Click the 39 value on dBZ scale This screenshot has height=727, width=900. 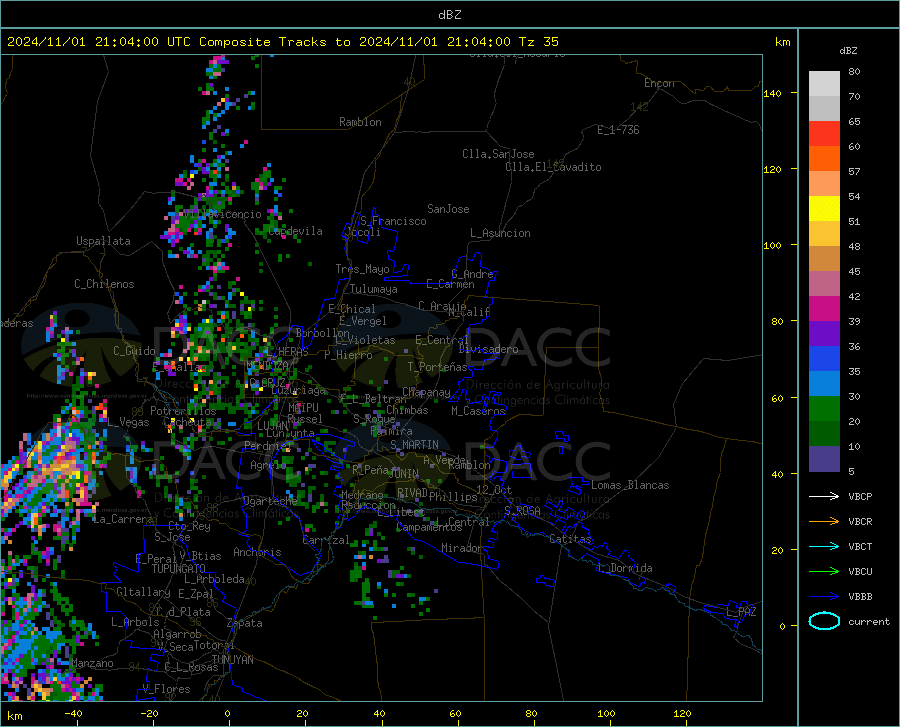pyautogui.click(x=854, y=321)
